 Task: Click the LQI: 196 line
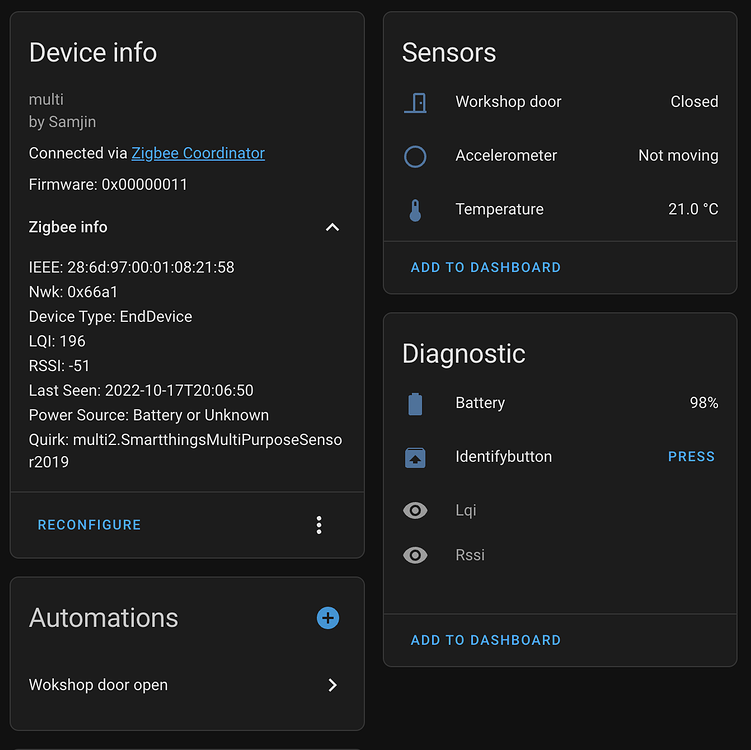(x=57, y=341)
